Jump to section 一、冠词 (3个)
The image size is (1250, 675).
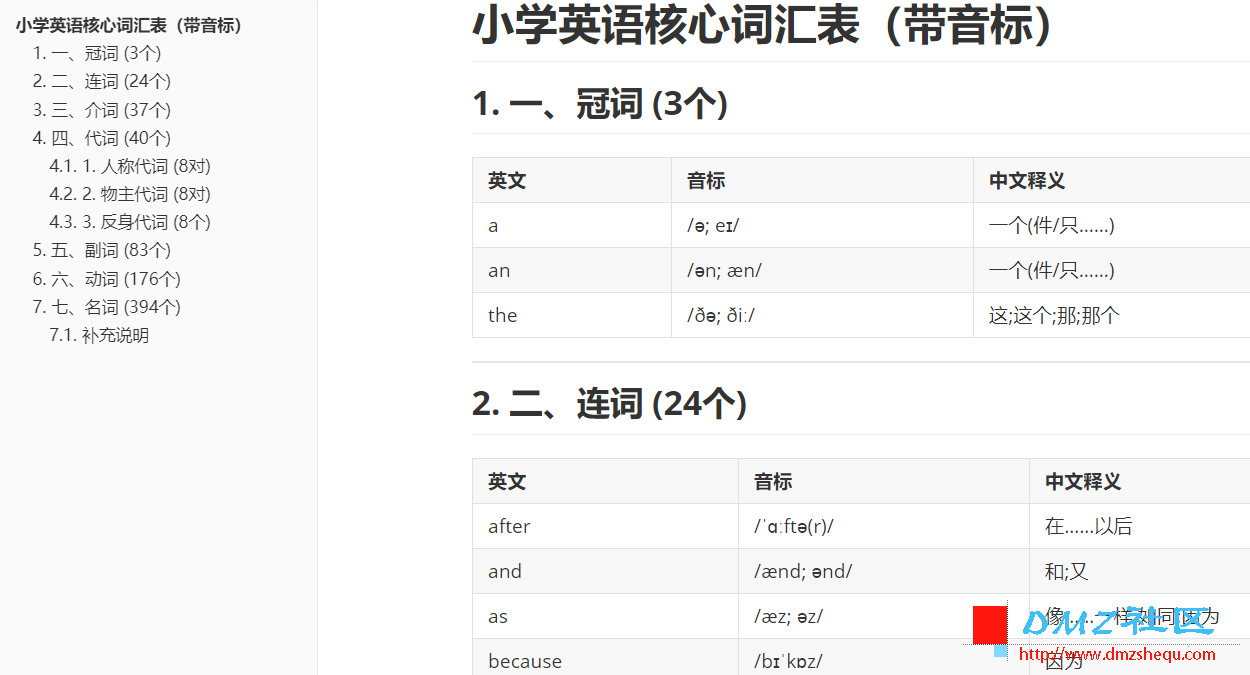coord(96,53)
